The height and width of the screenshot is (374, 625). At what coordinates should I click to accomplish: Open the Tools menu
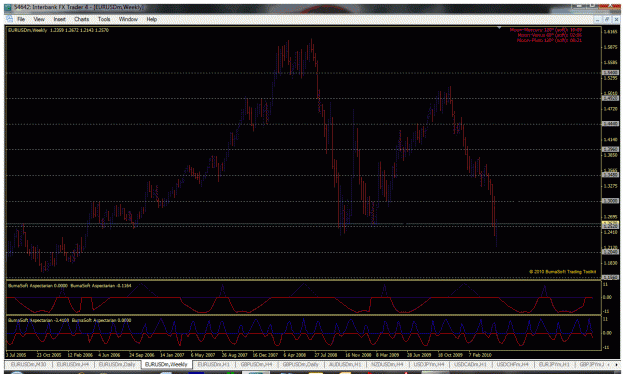(104, 19)
